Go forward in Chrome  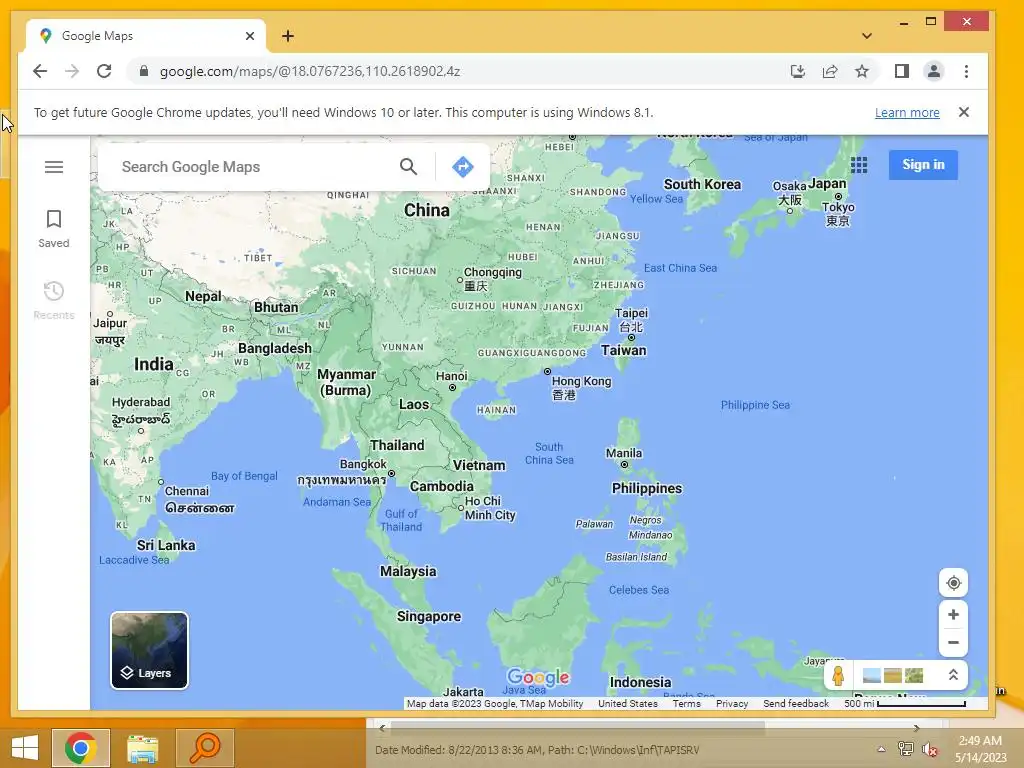72,71
